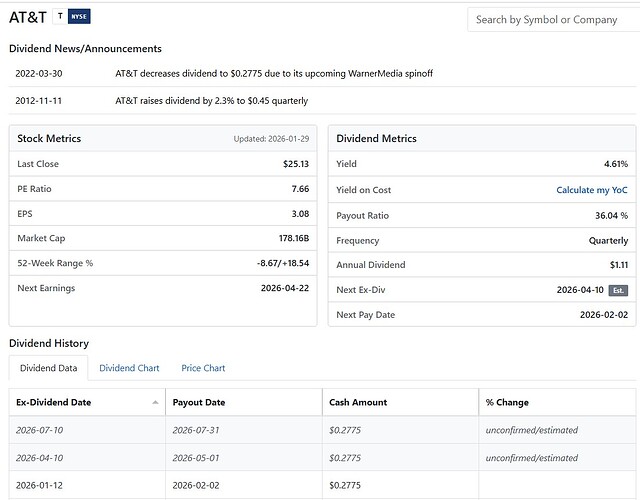This screenshot has width=640, height=500.
Task: Sort table by Payout Date column header
Action: click(199, 402)
